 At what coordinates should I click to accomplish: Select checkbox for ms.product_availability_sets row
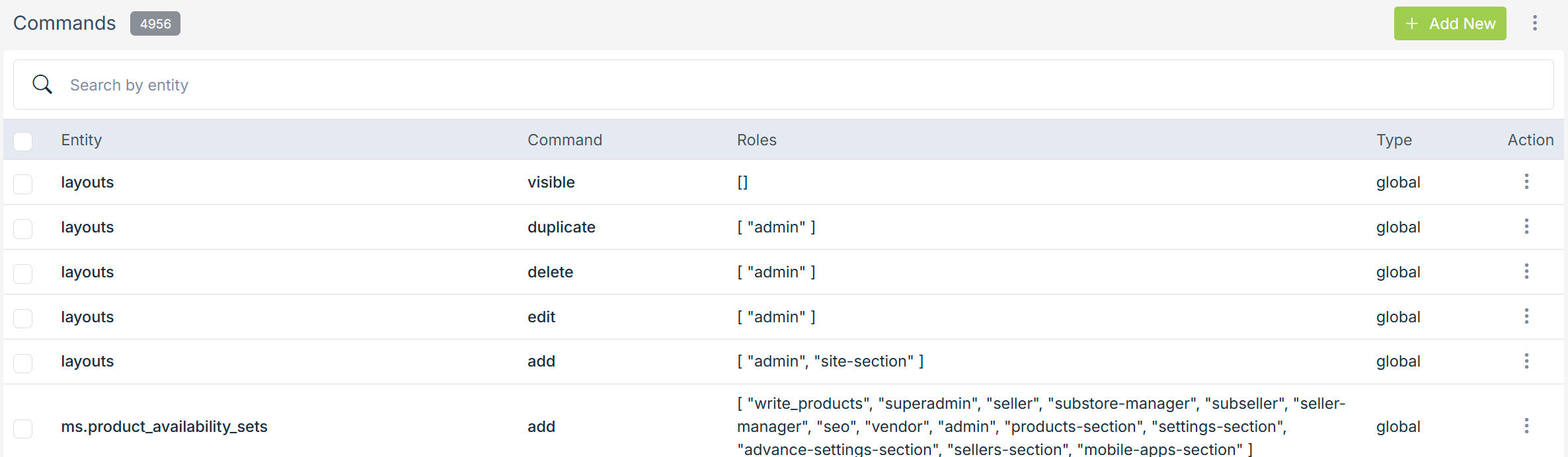(23, 428)
